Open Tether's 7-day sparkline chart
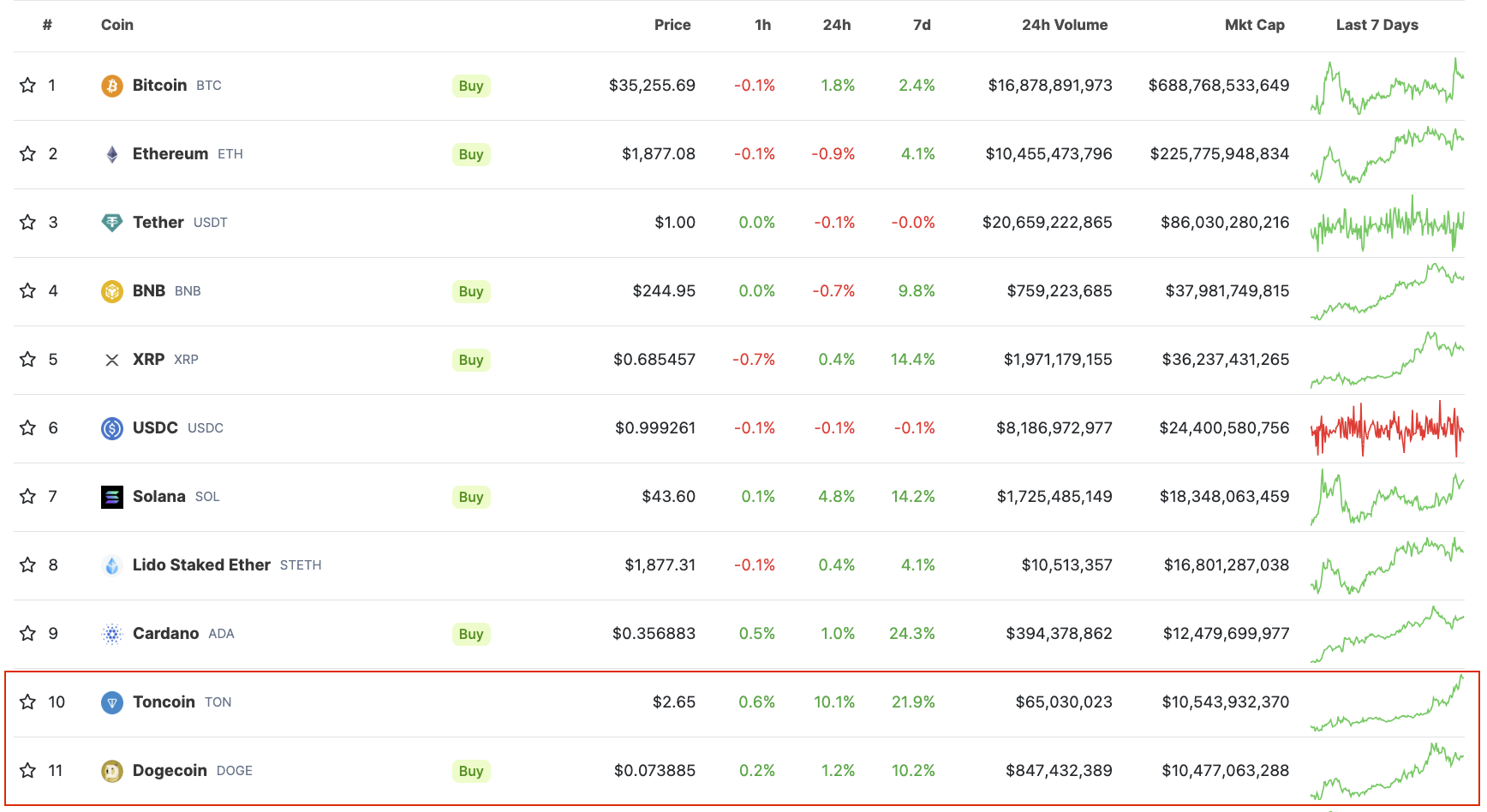This screenshot has width=1487, height=812. (1387, 223)
